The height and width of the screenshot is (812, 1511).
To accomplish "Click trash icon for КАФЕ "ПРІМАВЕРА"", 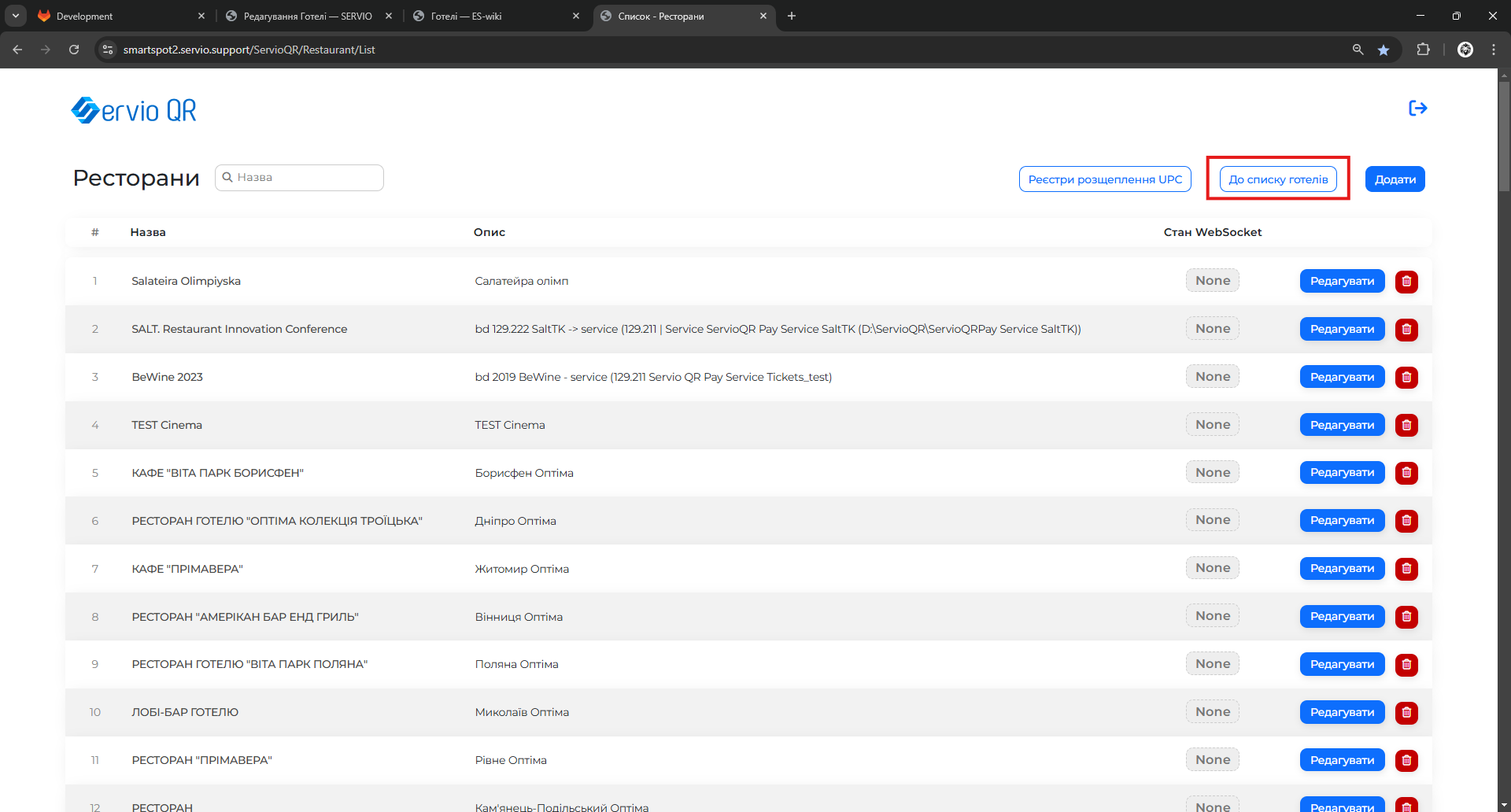I will (x=1406, y=569).
